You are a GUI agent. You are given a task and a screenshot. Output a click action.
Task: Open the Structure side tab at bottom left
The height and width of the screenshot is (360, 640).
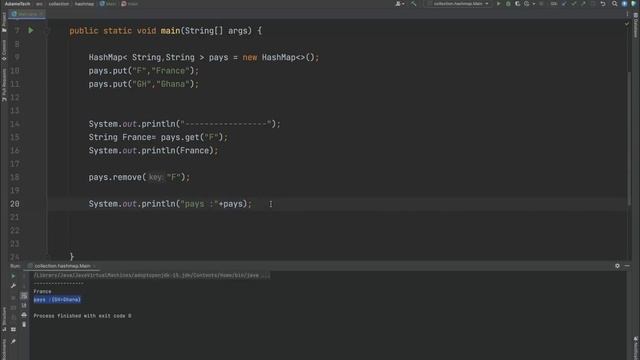(x=4, y=319)
